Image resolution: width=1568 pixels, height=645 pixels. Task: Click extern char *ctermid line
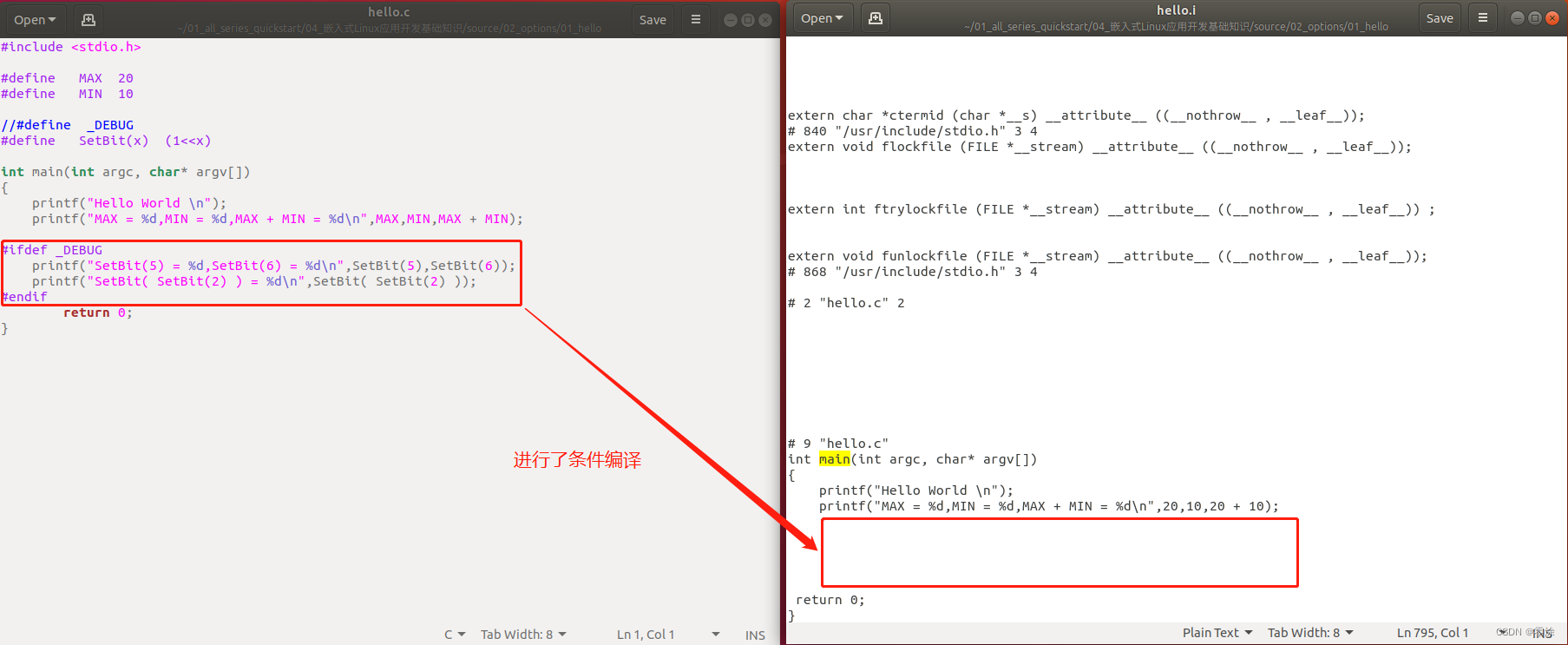(1076, 115)
